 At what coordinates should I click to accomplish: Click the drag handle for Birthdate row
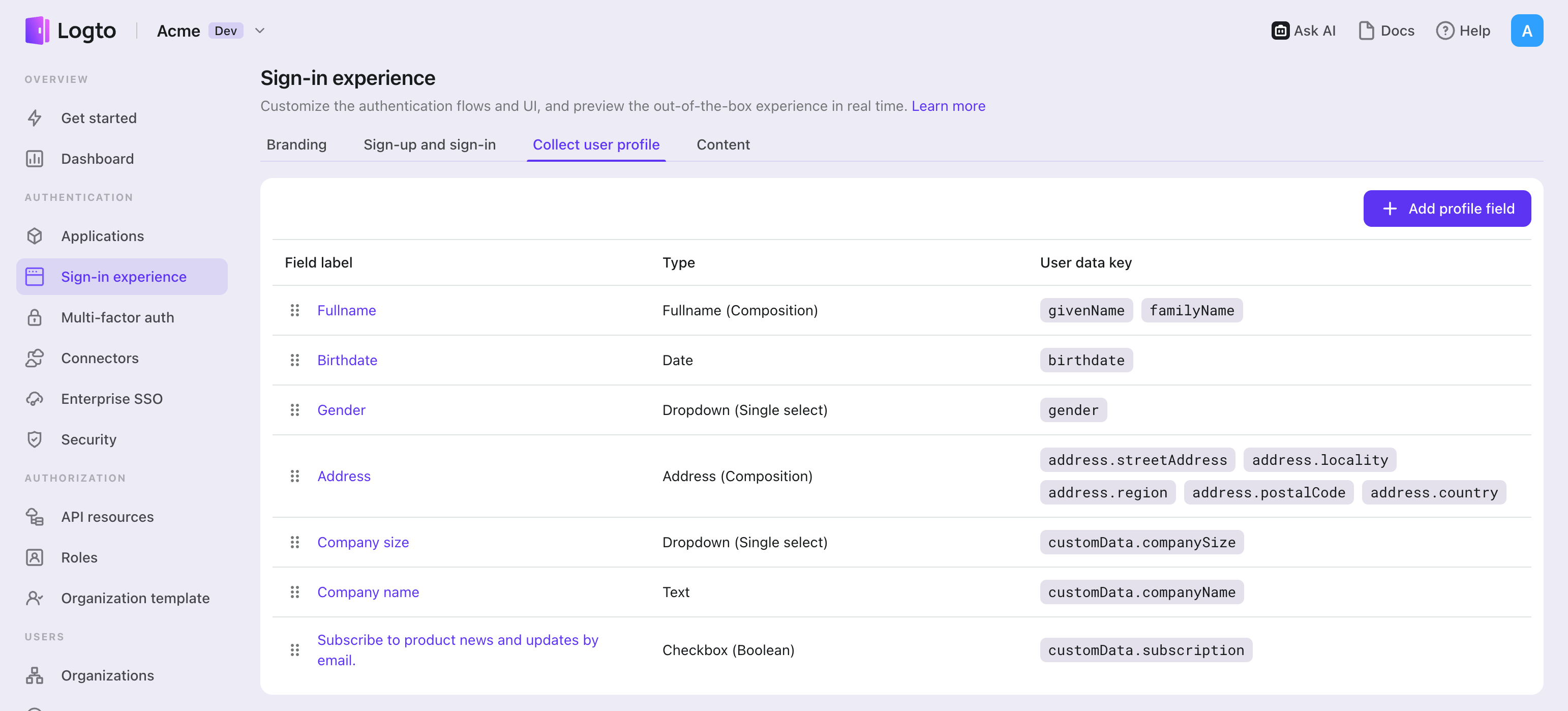click(x=294, y=361)
